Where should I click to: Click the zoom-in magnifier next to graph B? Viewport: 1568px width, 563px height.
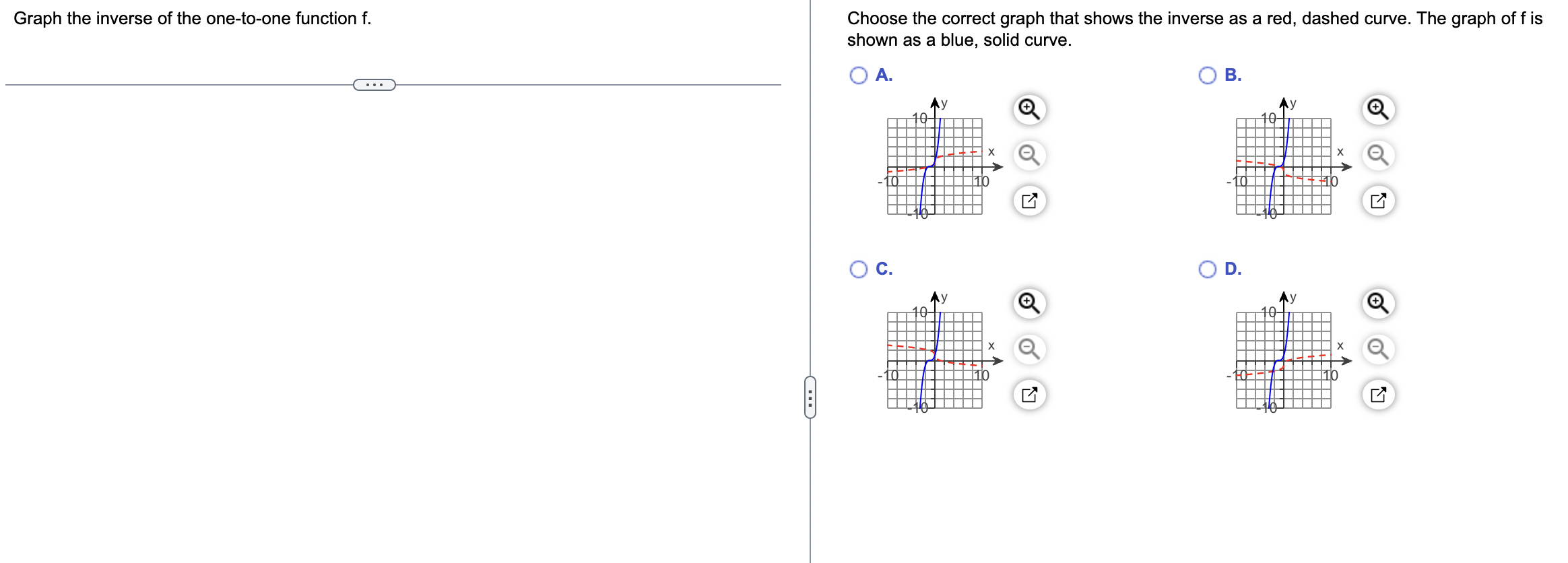click(x=1377, y=108)
